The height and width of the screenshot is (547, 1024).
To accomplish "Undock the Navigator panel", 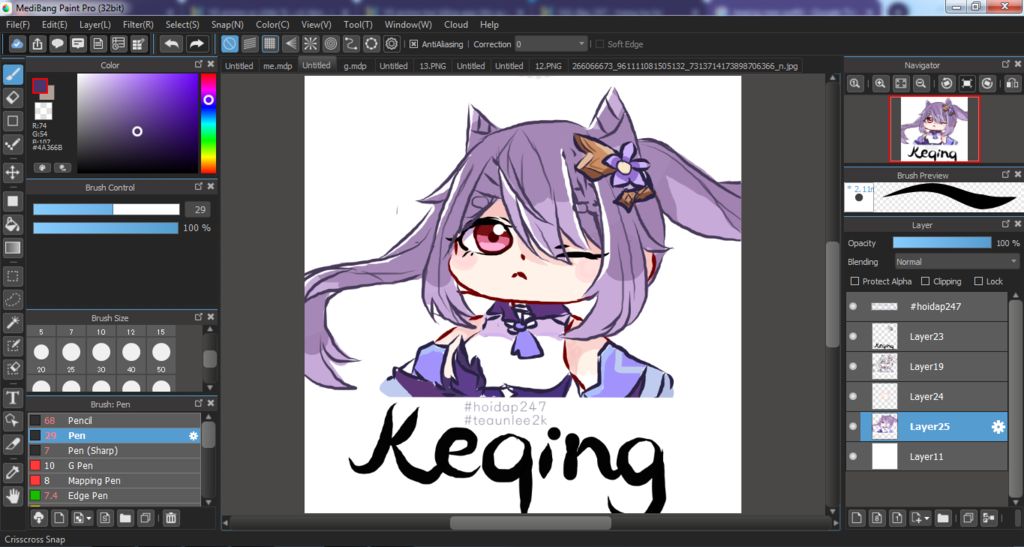I will point(1006,65).
